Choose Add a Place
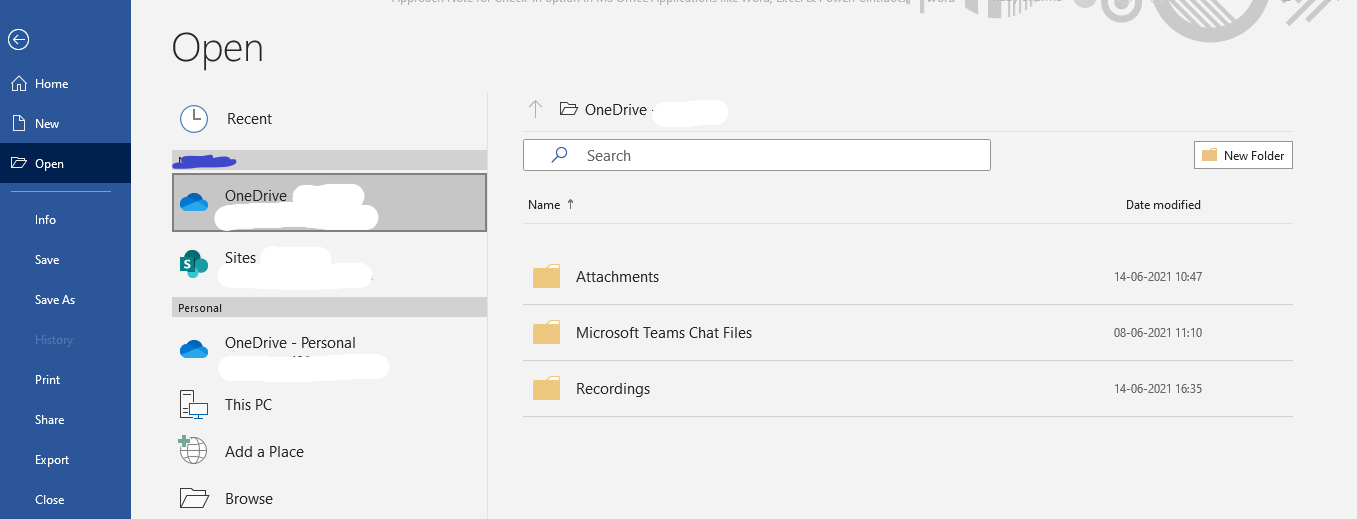This screenshot has width=1357, height=519. click(329, 452)
